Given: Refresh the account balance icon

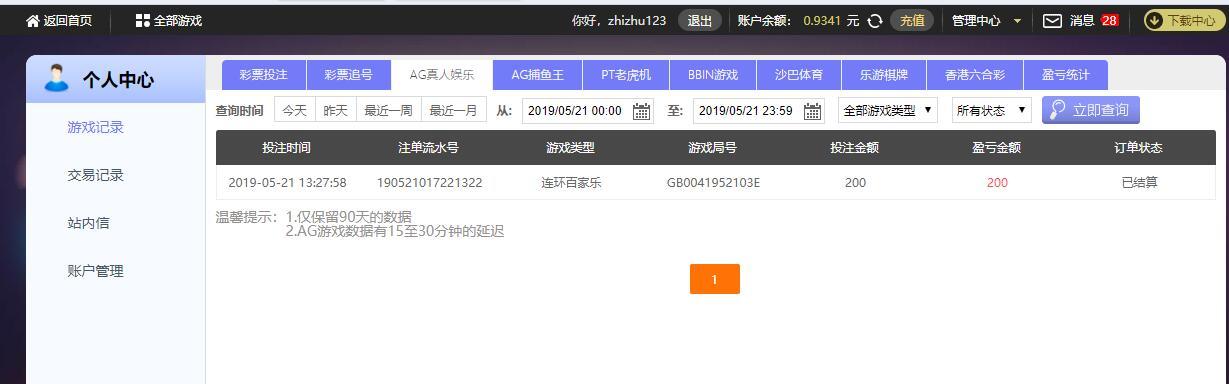Looking at the screenshot, I should point(874,20).
